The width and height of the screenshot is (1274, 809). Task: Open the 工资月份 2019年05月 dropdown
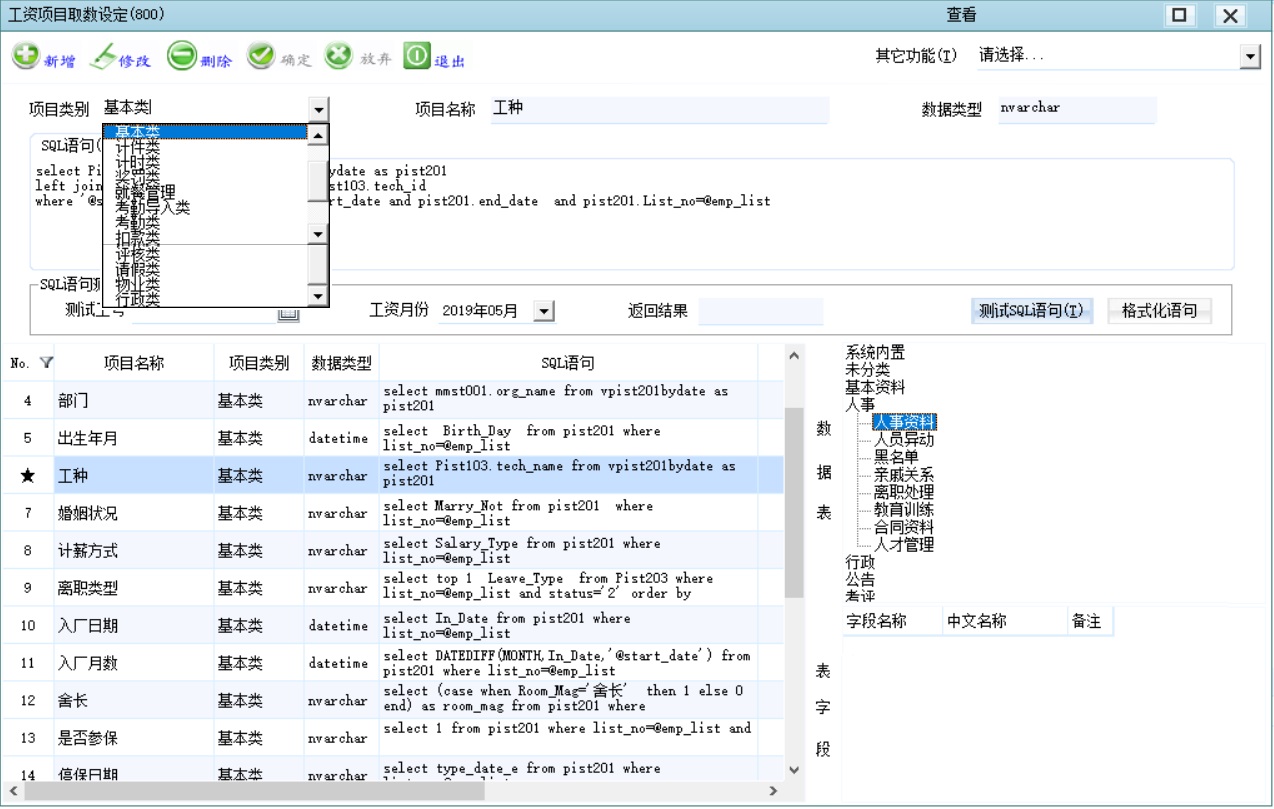click(543, 312)
